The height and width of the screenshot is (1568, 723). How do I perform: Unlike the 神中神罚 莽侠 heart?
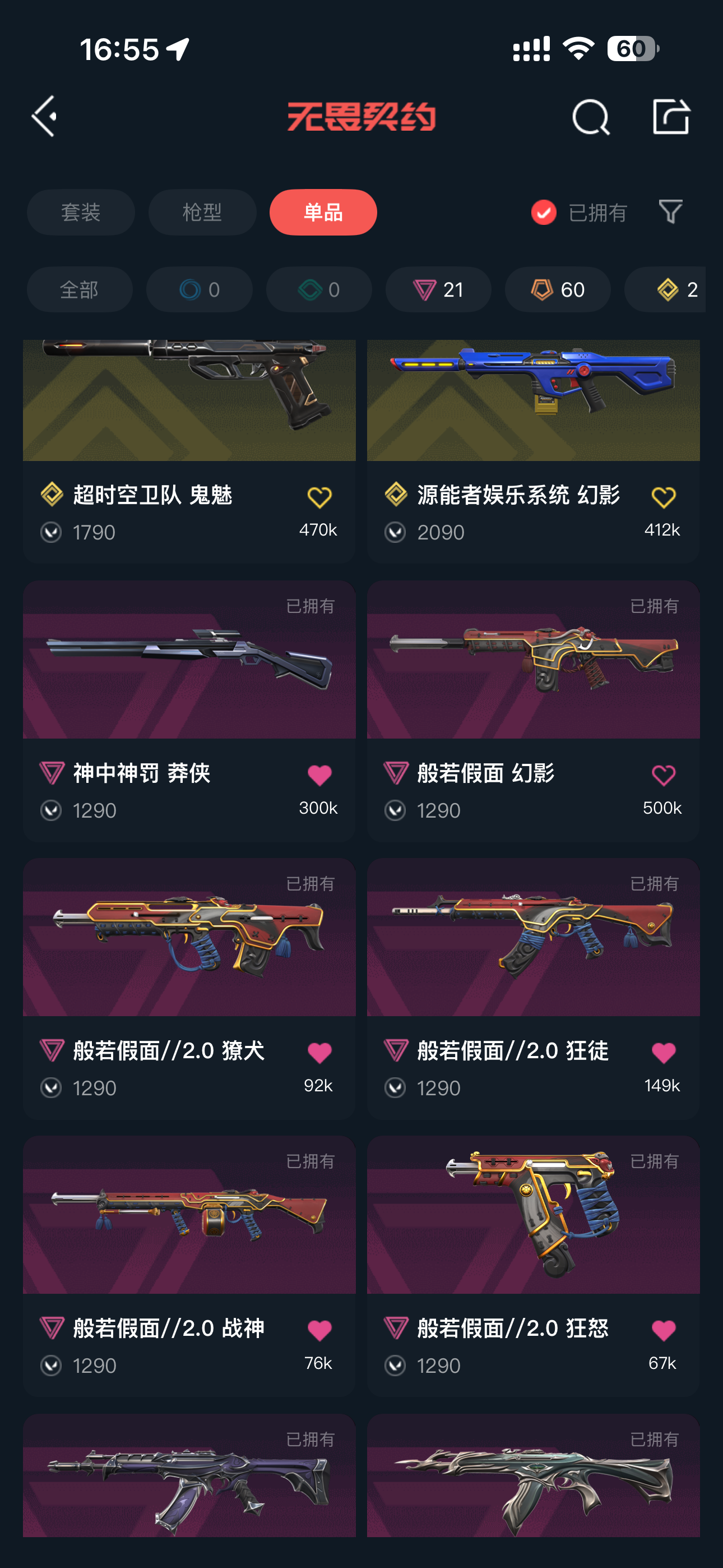[x=319, y=776]
